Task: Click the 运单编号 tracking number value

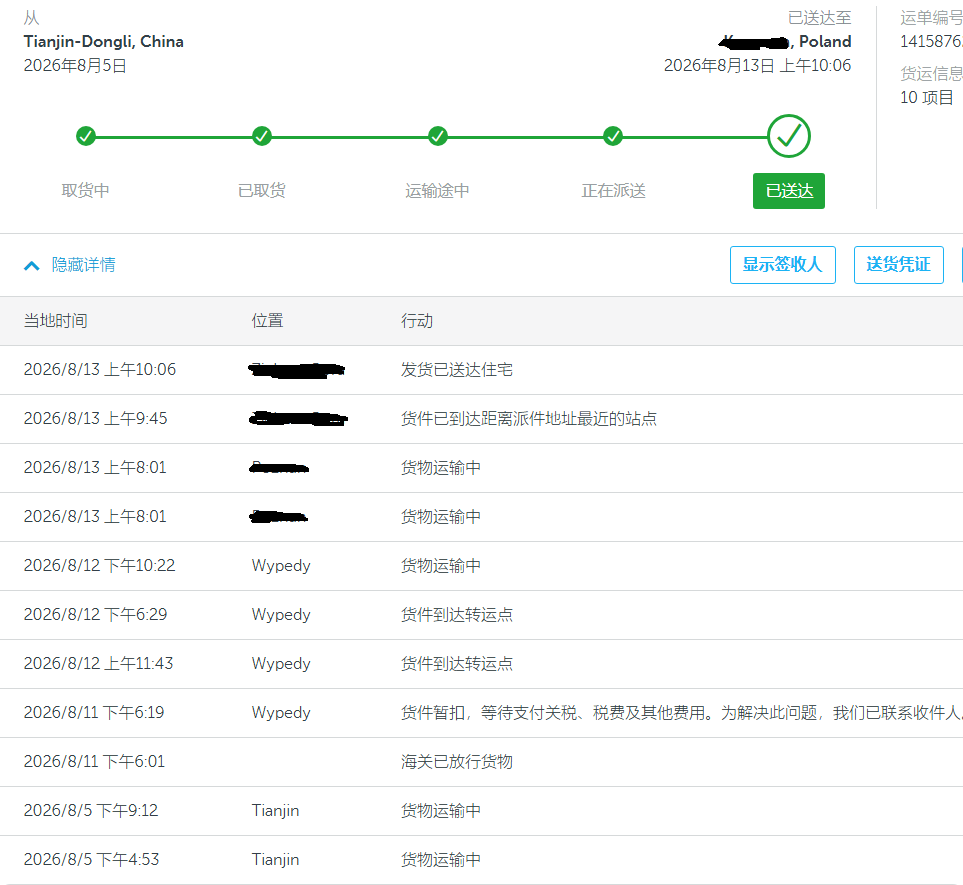Action: (x=931, y=41)
